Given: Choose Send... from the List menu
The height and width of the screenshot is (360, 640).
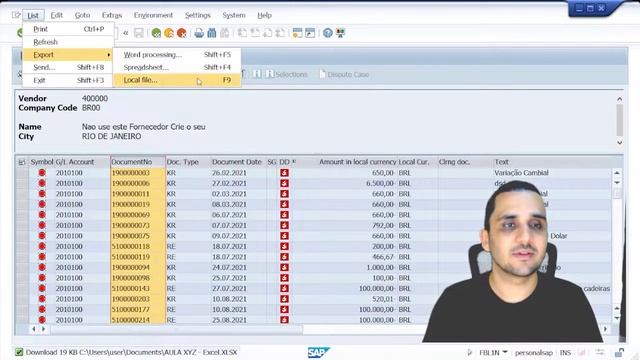Looking at the screenshot, I should 68,67.
